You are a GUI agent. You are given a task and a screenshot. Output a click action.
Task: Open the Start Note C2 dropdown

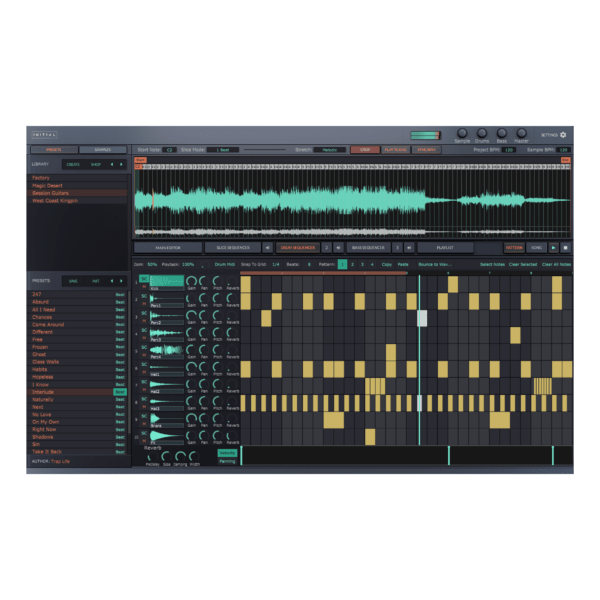pos(170,150)
